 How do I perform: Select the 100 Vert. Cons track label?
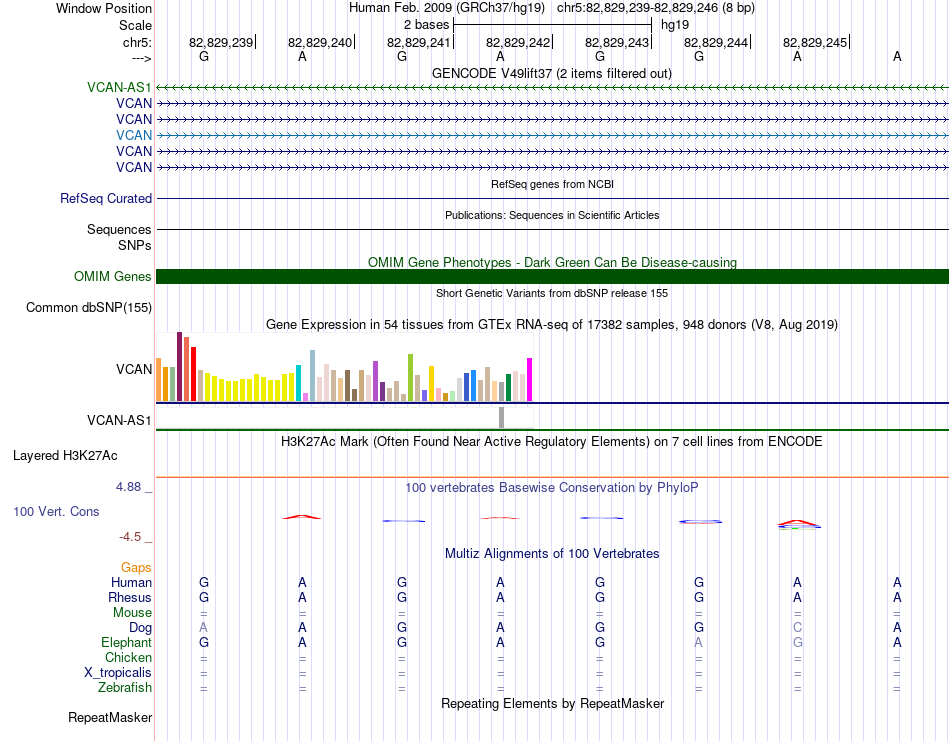(x=56, y=511)
